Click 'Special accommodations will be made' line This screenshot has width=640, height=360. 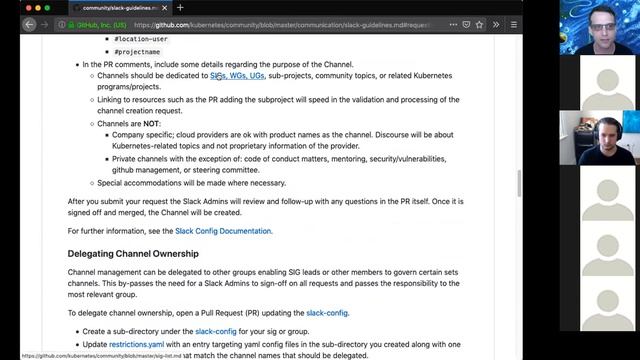(191, 183)
